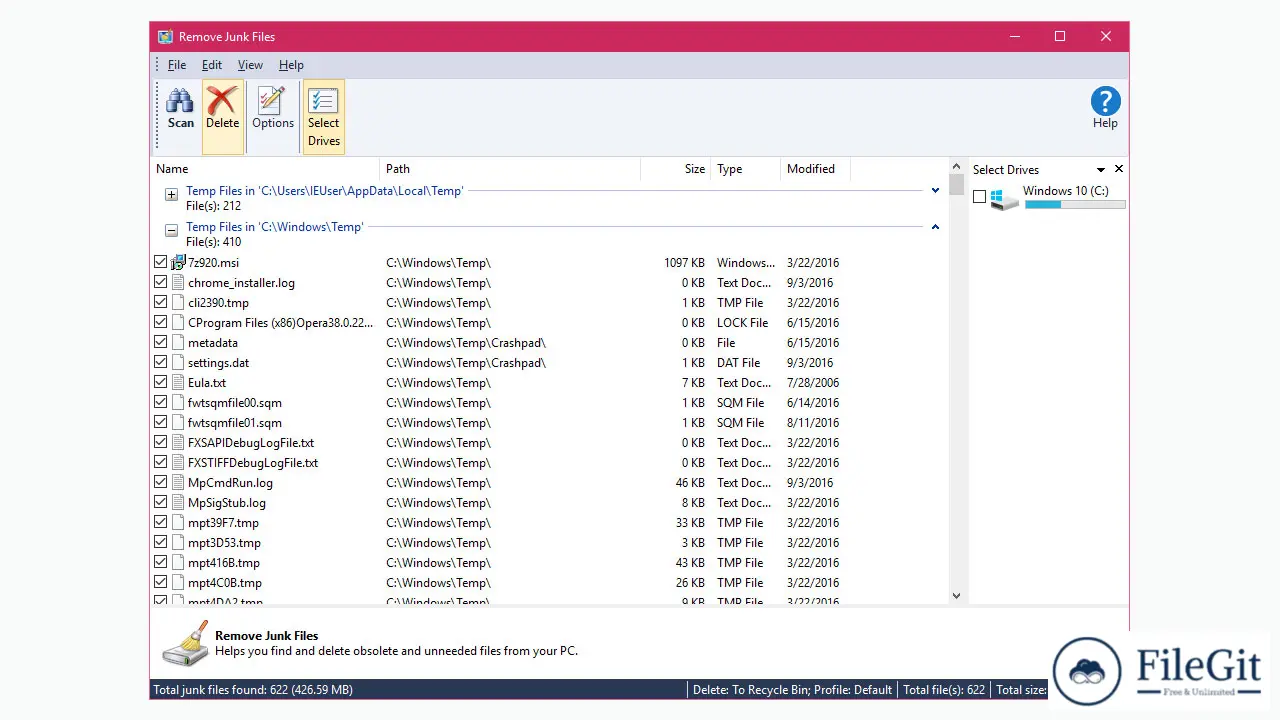Viewport: 1280px width, 720px height.
Task: Open Help via the blue question icon
Action: [1105, 101]
